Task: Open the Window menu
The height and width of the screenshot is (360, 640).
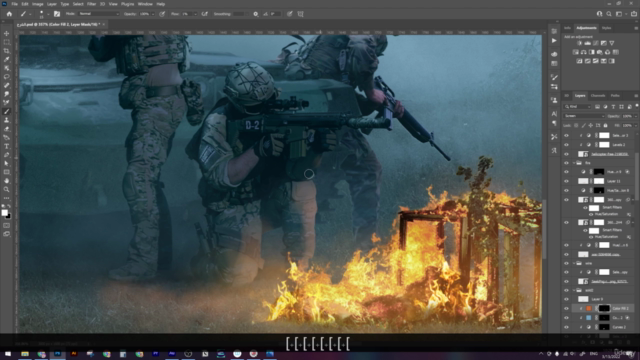Action: (145, 4)
